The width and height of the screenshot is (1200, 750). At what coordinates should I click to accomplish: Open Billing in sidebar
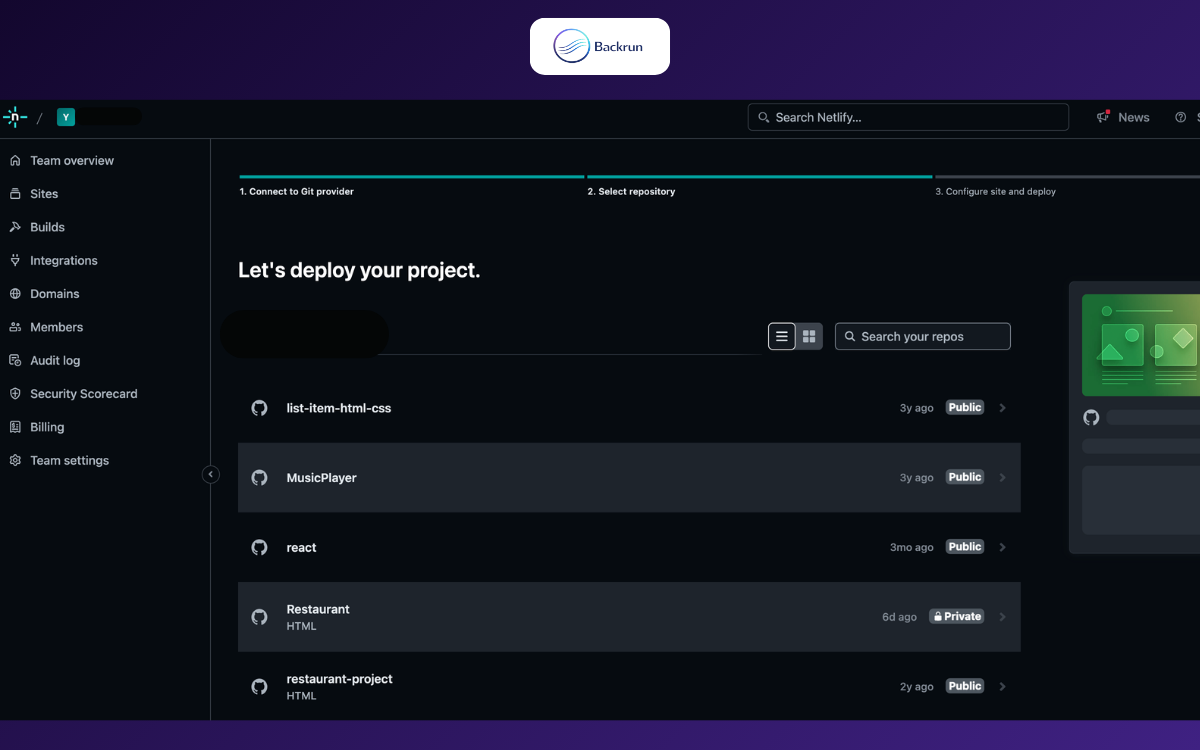point(47,427)
